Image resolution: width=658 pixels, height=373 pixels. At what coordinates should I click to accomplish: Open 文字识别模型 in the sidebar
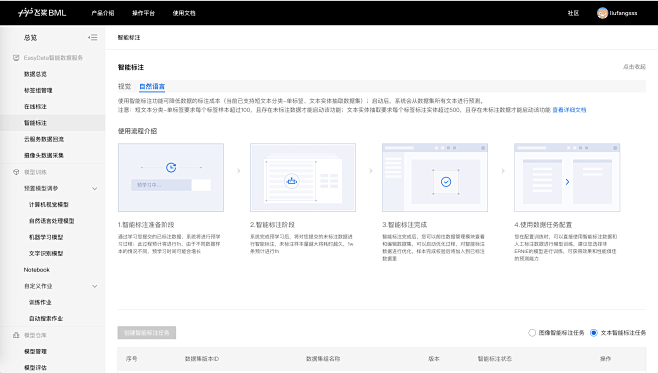[x=46, y=253]
